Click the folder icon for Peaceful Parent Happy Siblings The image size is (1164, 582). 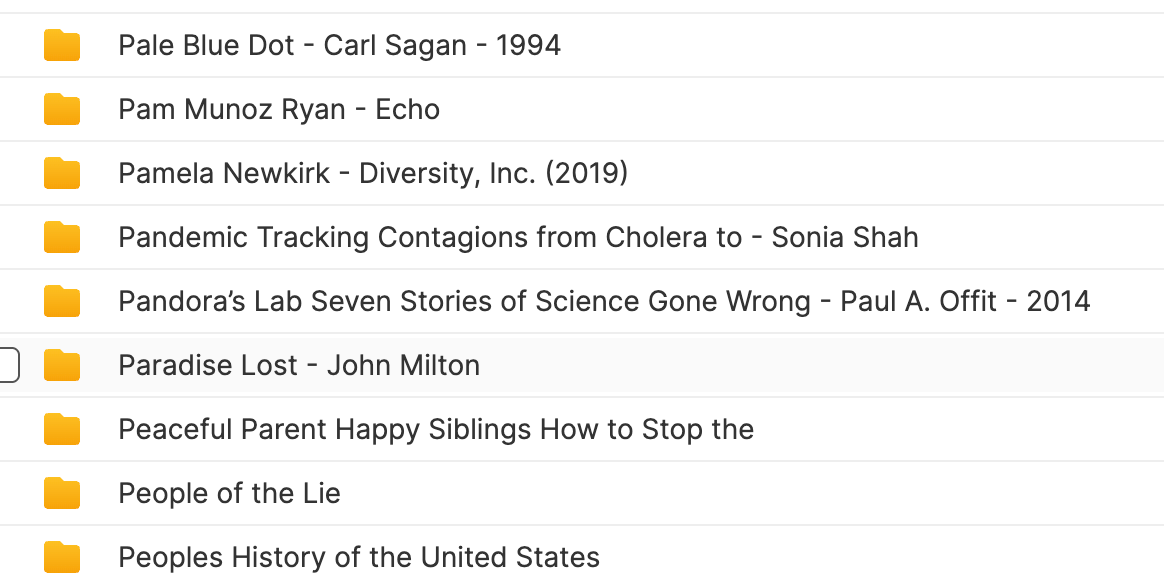point(62,429)
